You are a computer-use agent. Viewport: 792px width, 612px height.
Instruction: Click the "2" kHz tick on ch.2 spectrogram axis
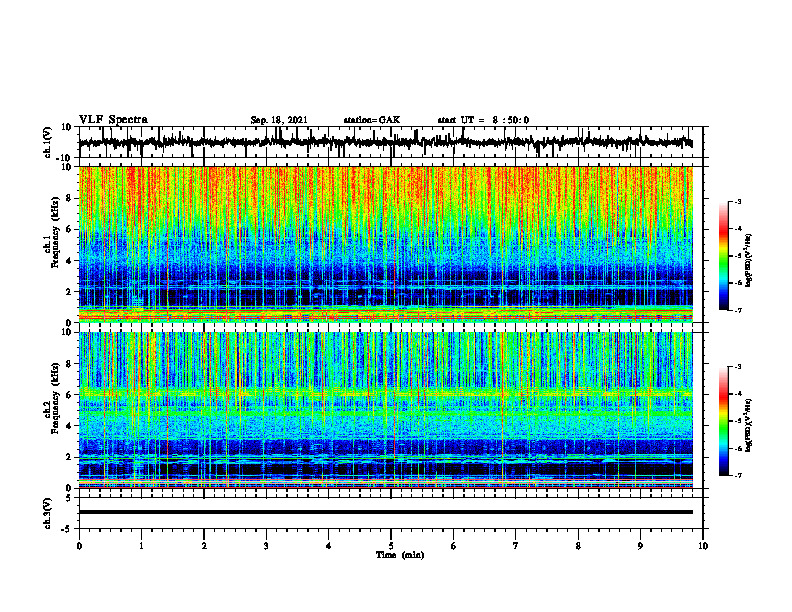[69, 457]
